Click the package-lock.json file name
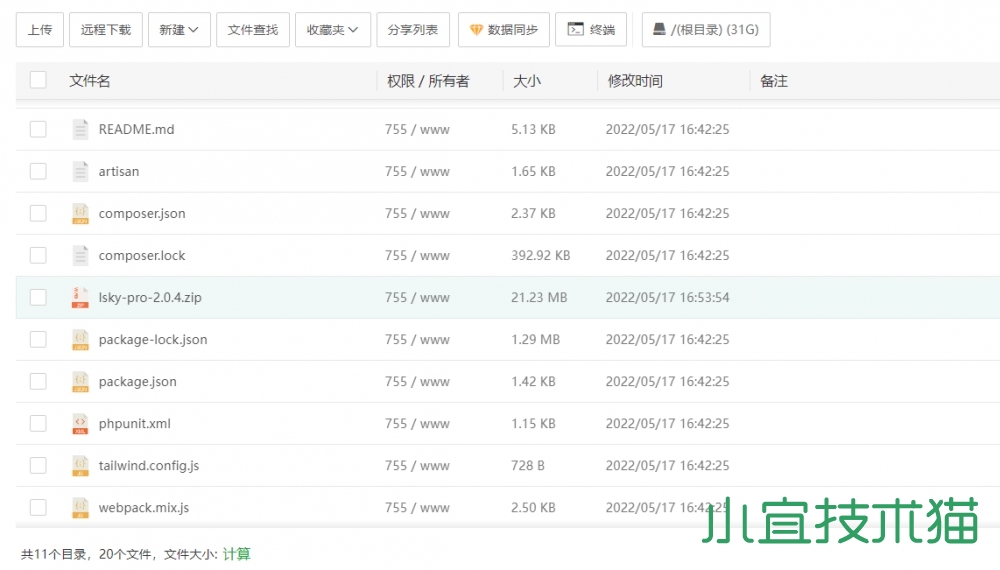 (x=153, y=340)
